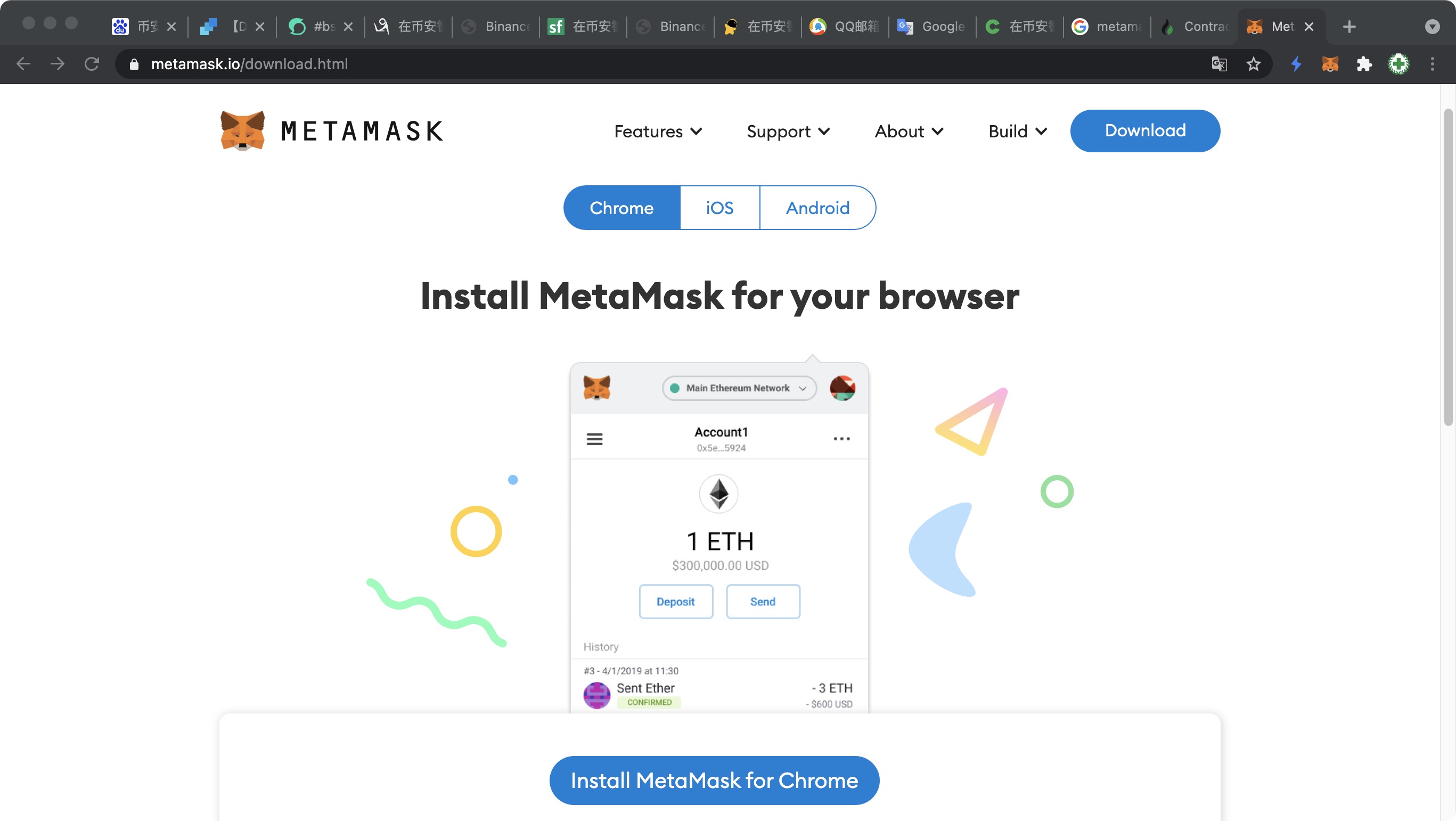Expand the Features menu

tap(658, 131)
